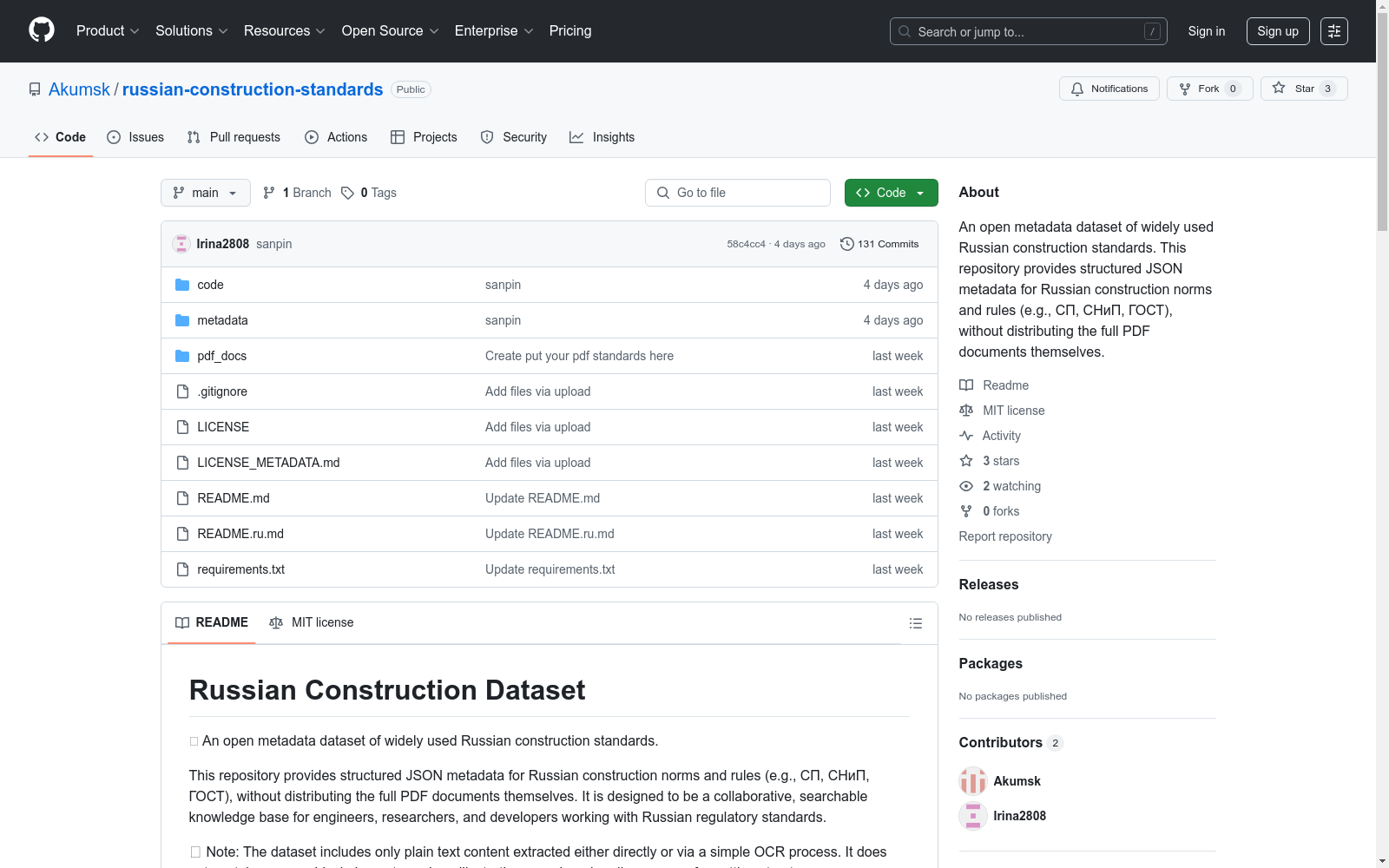Open 'Create put your pdf standards here' commit
1389x868 pixels.
pos(579,356)
